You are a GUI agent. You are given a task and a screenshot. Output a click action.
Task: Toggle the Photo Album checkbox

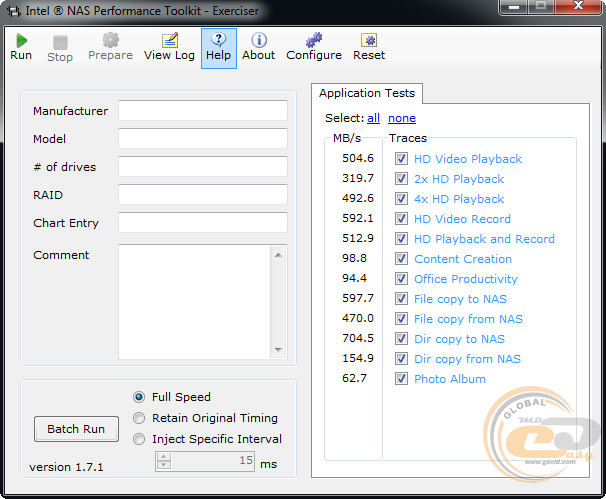point(401,379)
